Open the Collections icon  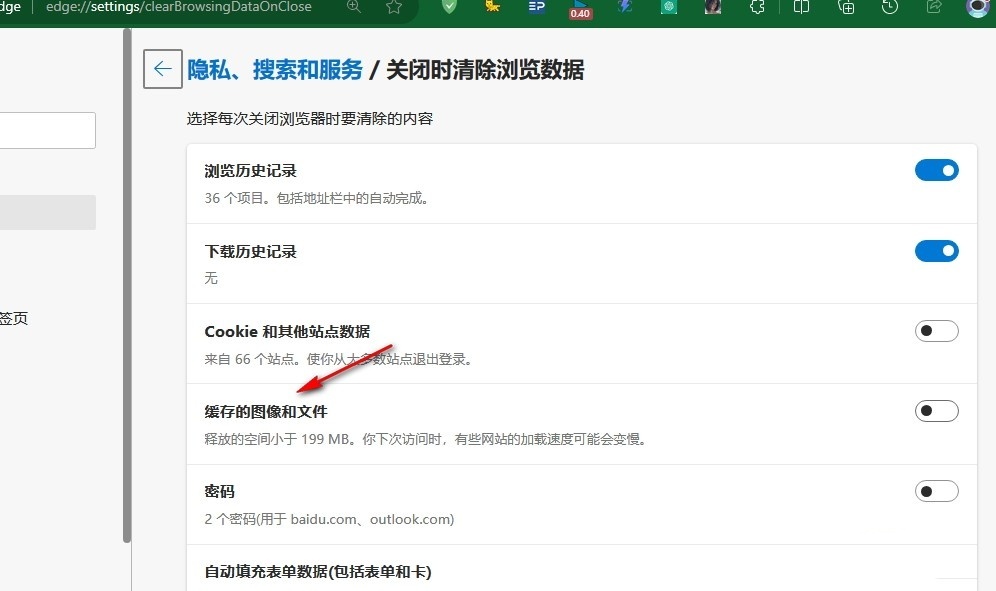tap(846, 7)
